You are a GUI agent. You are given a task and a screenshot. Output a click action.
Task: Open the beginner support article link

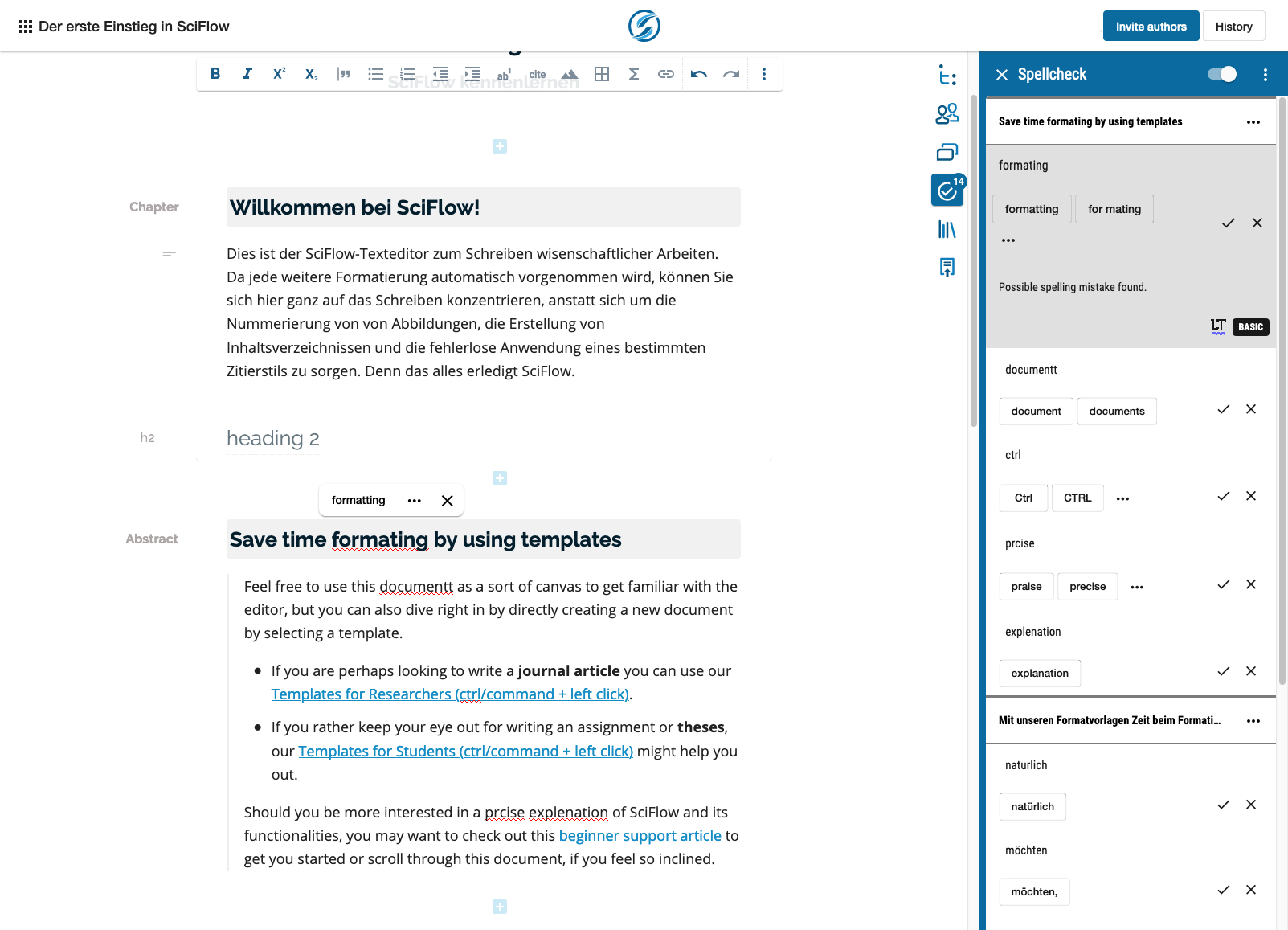[640, 835]
